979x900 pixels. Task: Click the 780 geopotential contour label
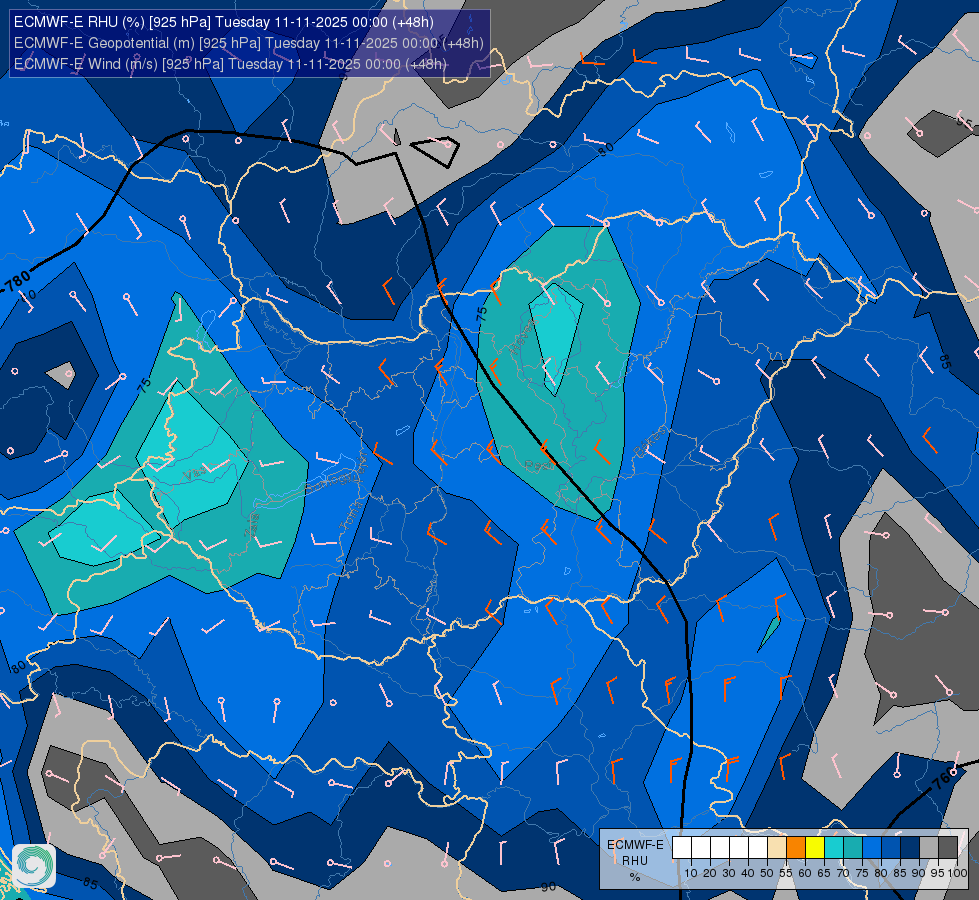coord(17,281)
